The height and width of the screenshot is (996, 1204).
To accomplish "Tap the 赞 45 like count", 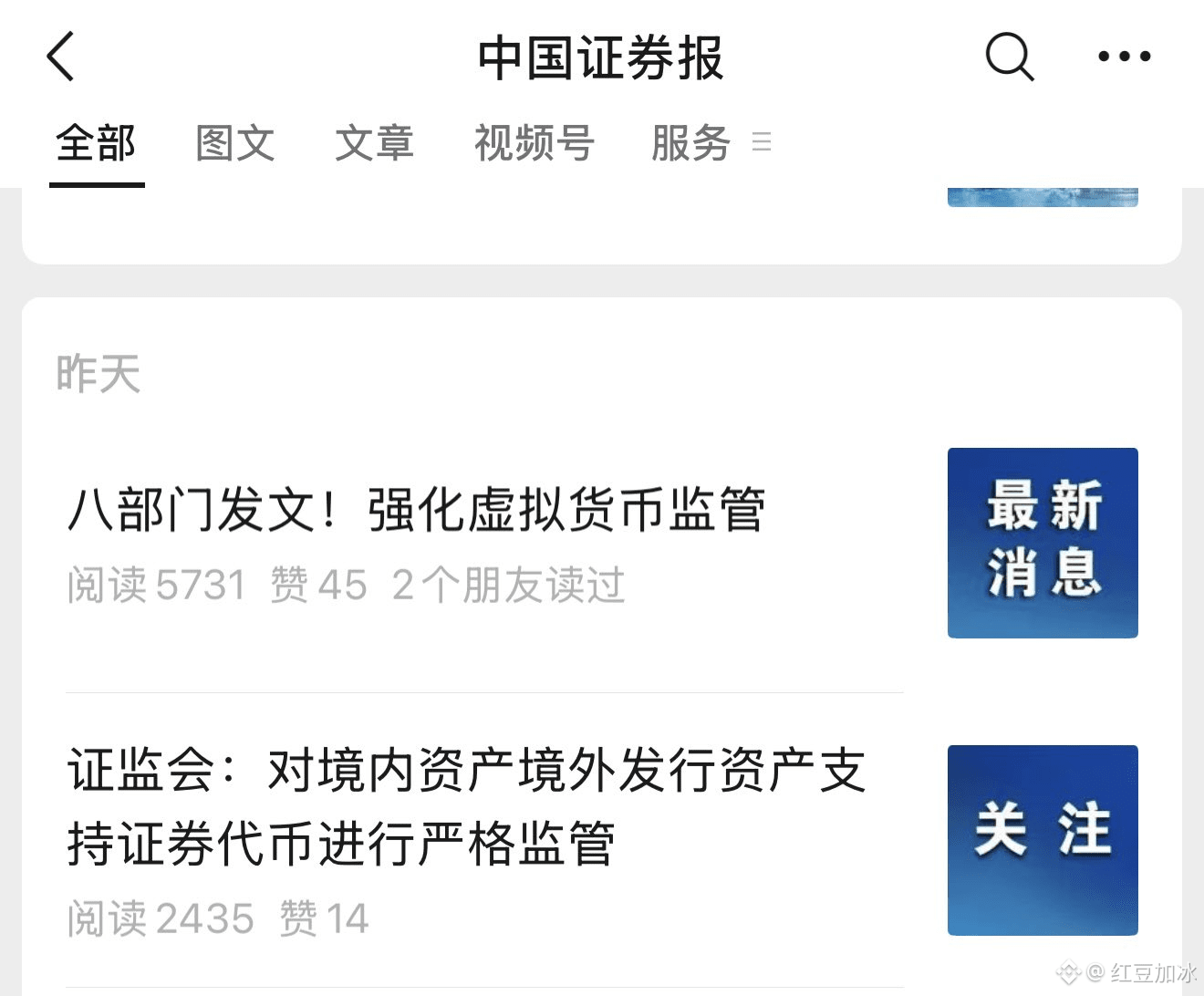I will [x=318, y=585].
